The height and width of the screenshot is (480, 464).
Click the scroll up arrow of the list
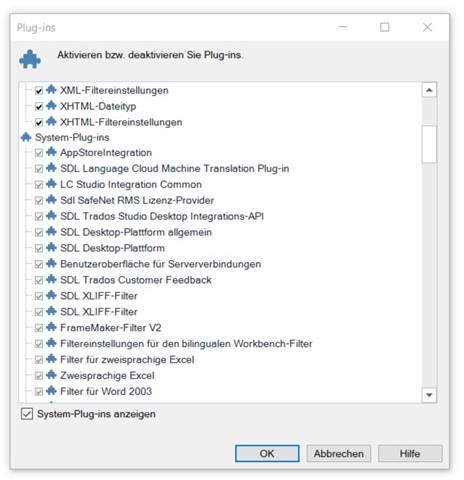(x=429, y=90)
